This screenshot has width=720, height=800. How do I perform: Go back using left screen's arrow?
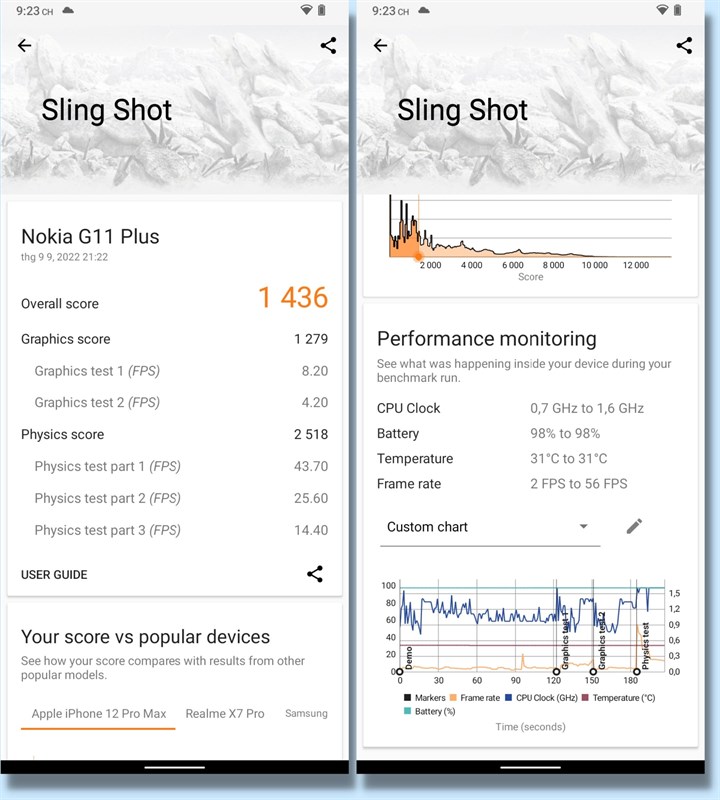coord(25,46)
